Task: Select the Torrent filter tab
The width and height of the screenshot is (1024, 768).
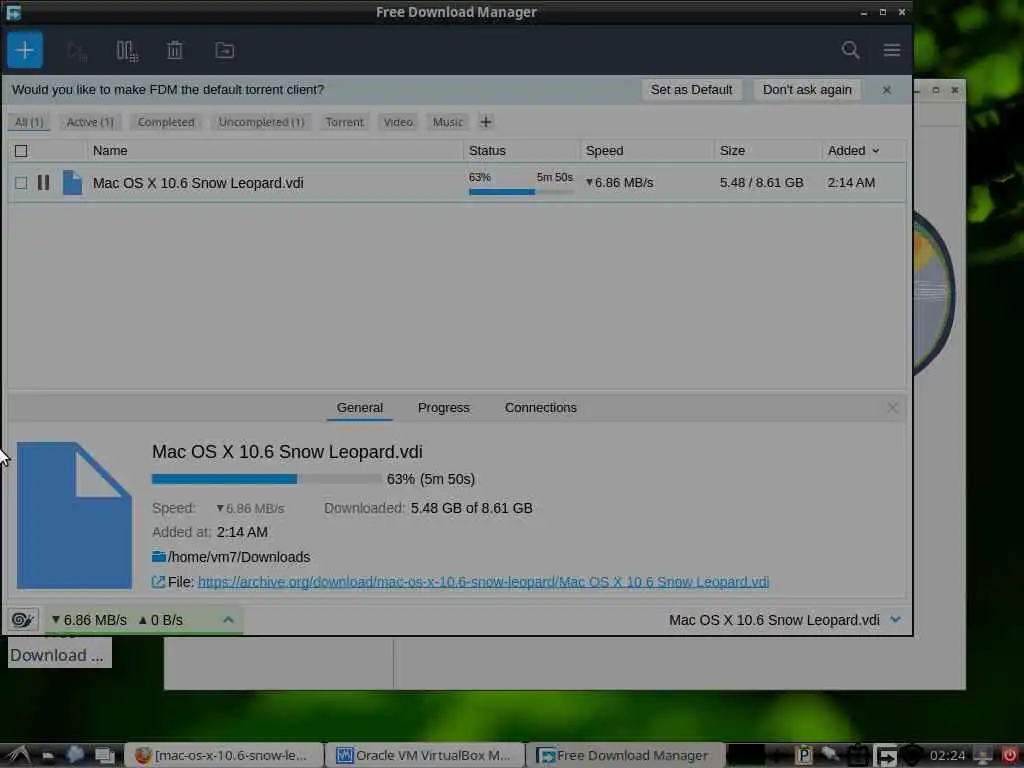Action: tap(344, 122)
